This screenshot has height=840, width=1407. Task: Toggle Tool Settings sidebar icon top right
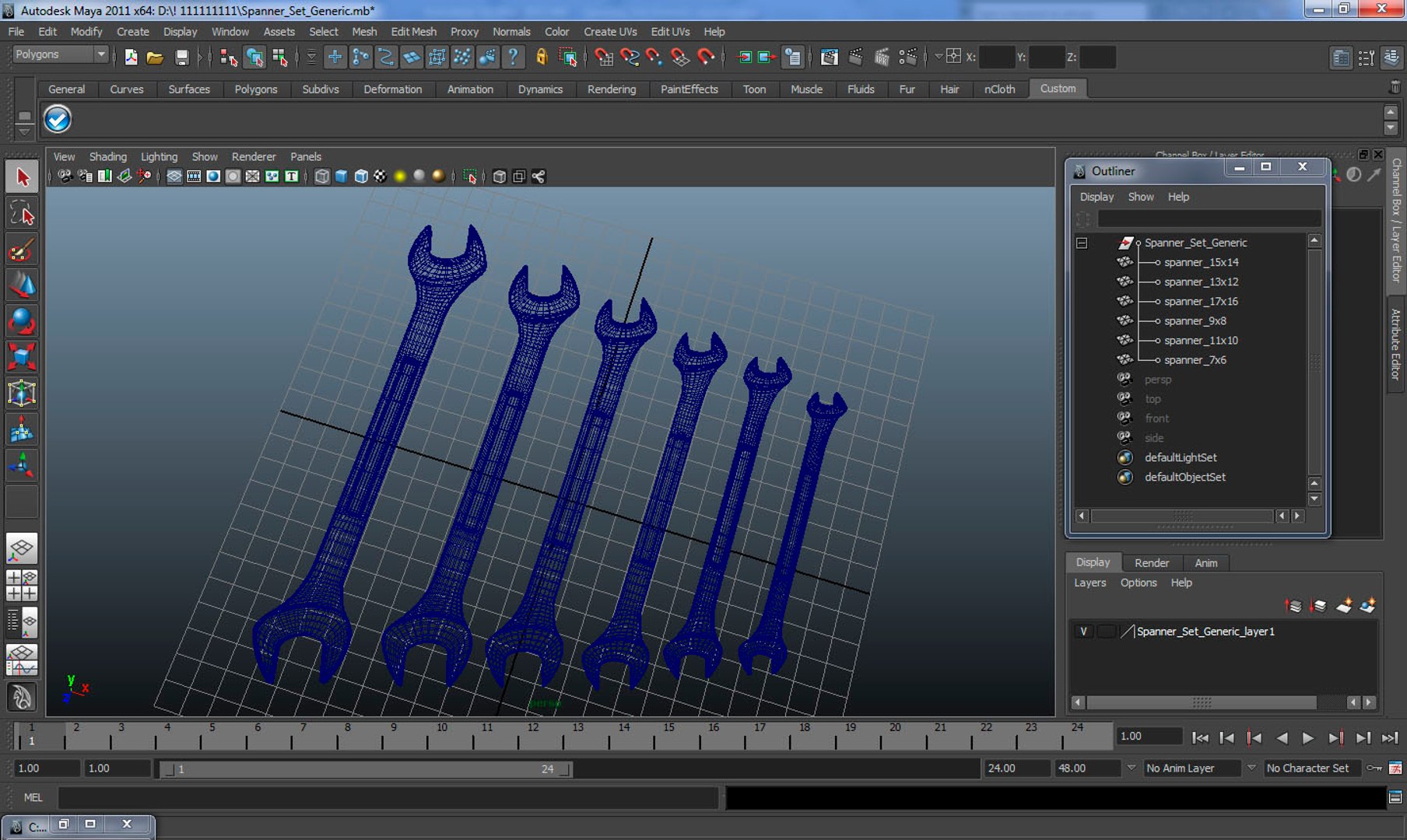(x=1367, y=58)
